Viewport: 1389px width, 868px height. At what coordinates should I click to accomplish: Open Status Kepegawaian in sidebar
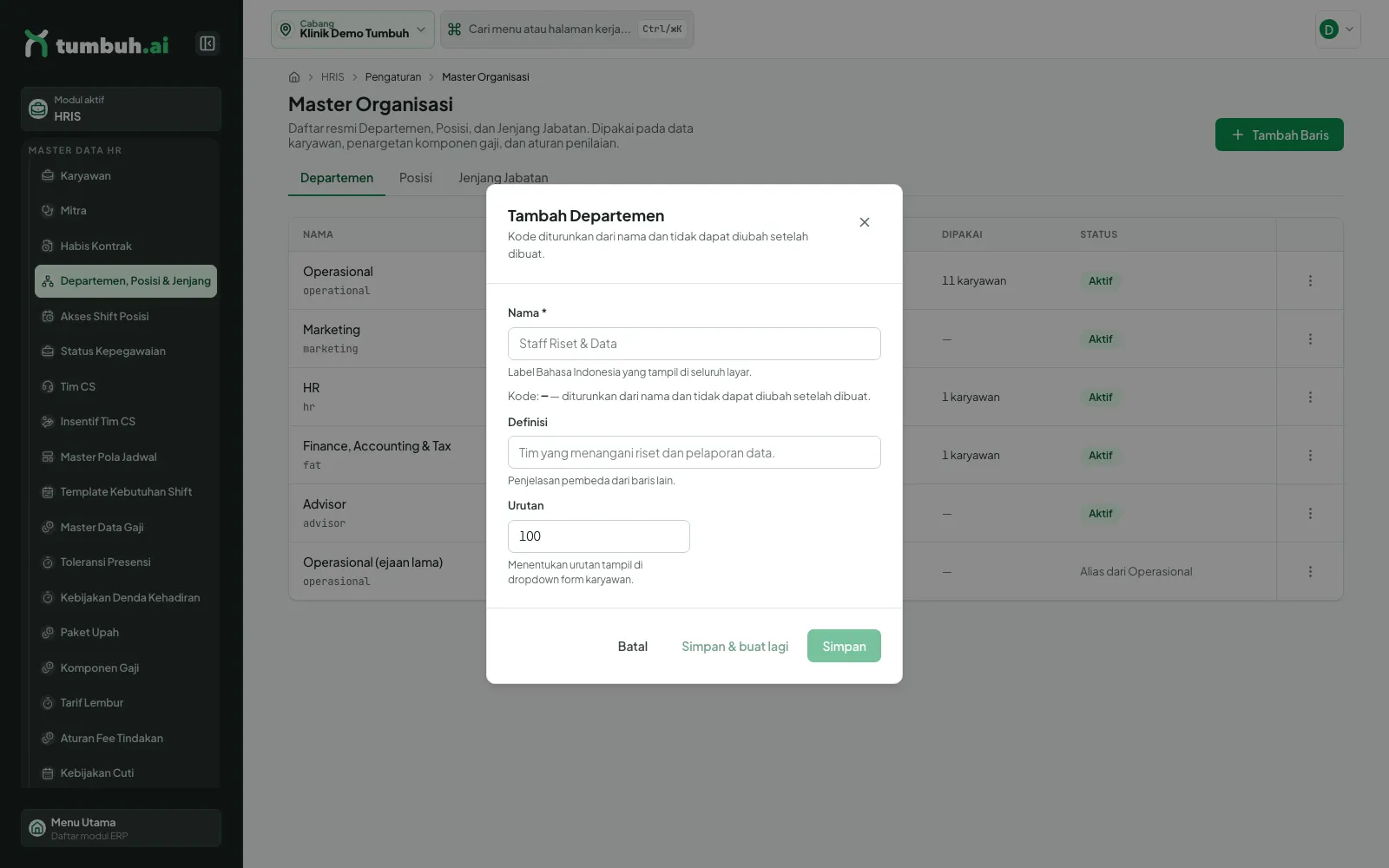[126, 352]
